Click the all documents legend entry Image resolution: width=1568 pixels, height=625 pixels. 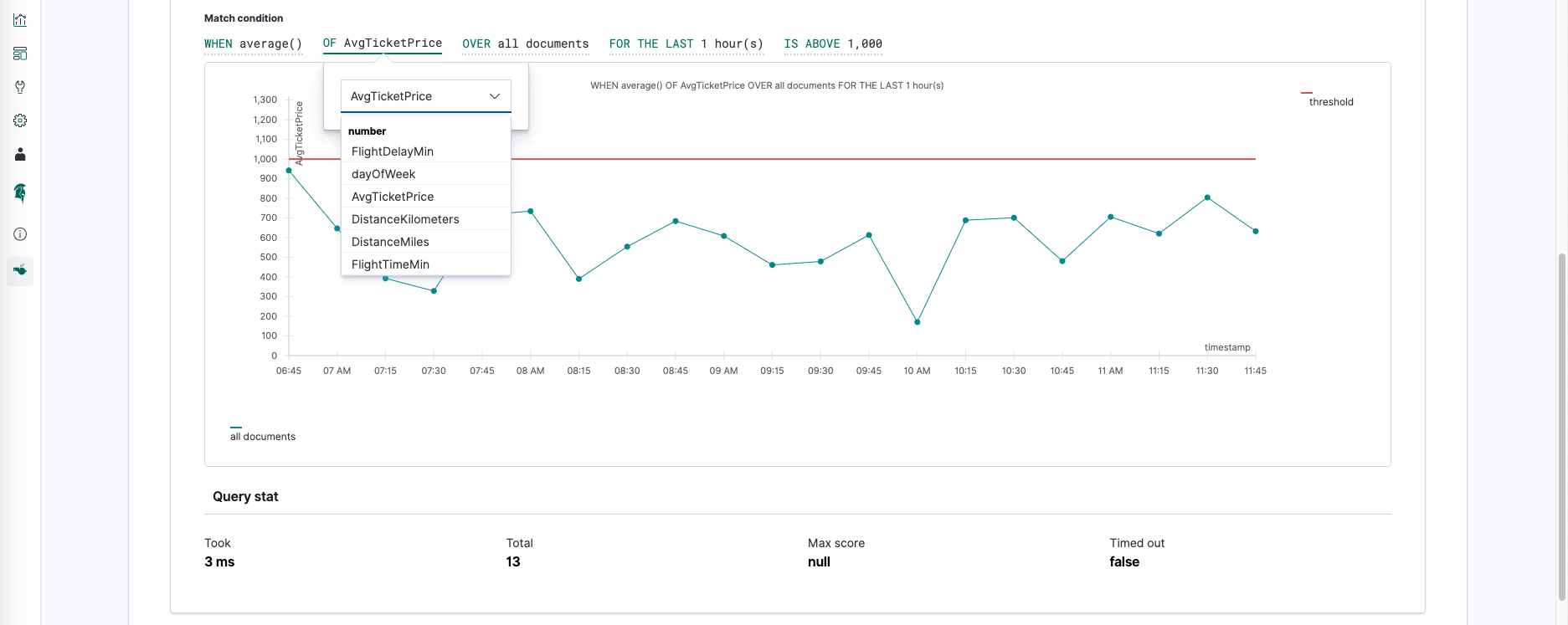pos(263,436)
